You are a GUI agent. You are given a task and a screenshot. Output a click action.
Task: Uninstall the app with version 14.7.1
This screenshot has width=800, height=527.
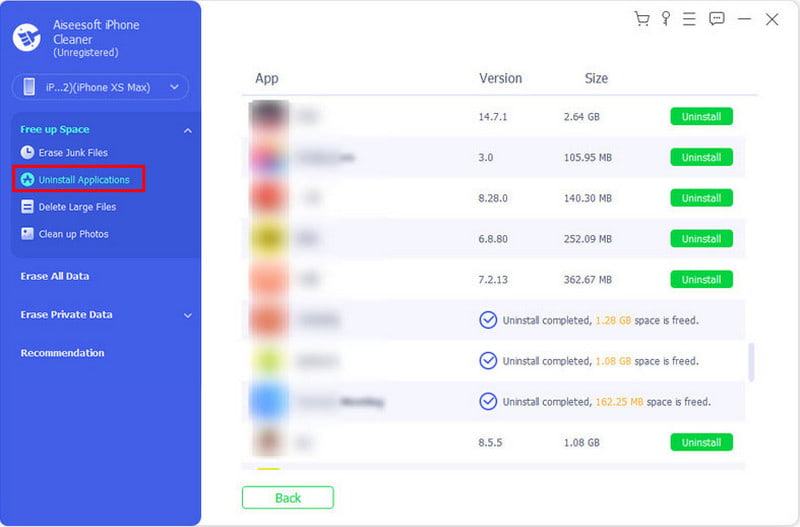pos(701,117)
